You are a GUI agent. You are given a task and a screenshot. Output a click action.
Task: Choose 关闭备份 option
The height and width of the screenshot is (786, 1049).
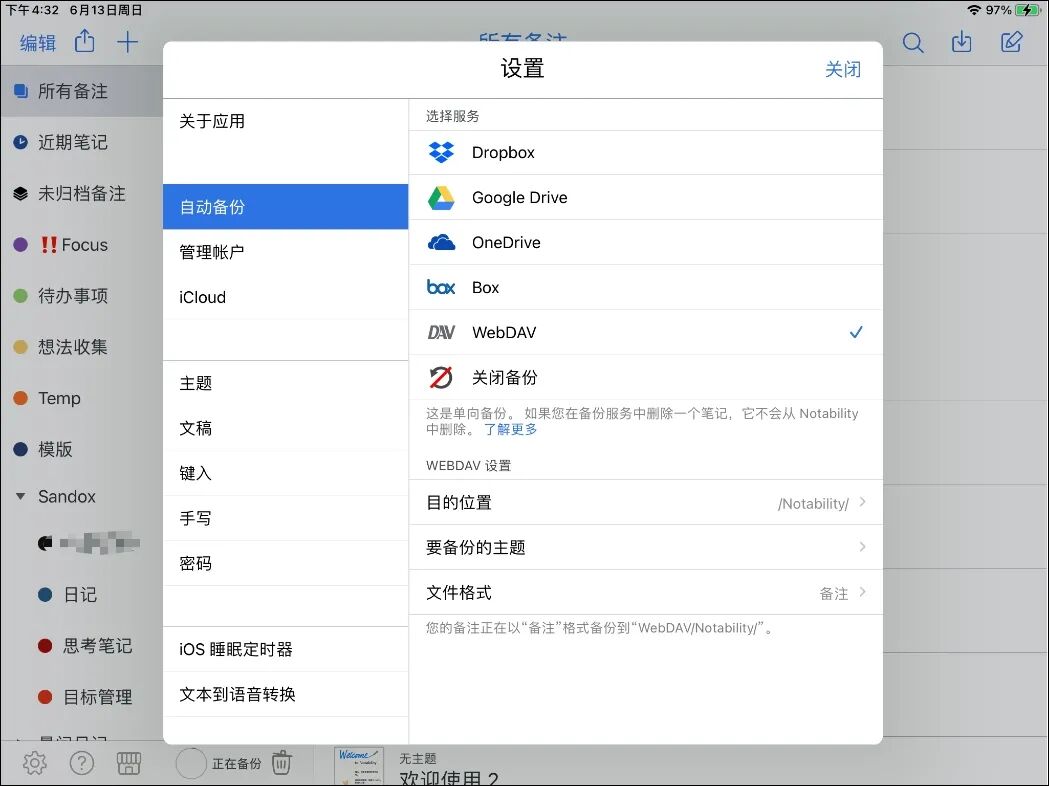coord(646,377)
